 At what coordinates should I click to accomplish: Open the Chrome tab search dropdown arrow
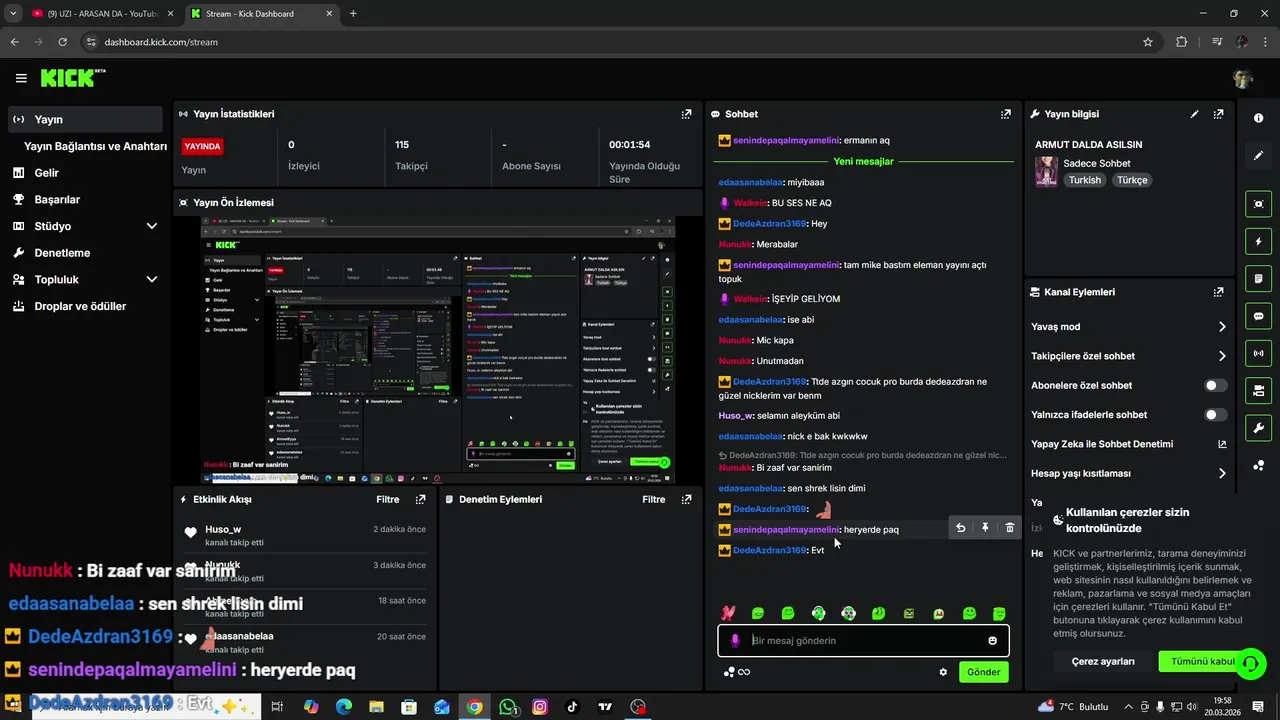(x=13, y=13)
